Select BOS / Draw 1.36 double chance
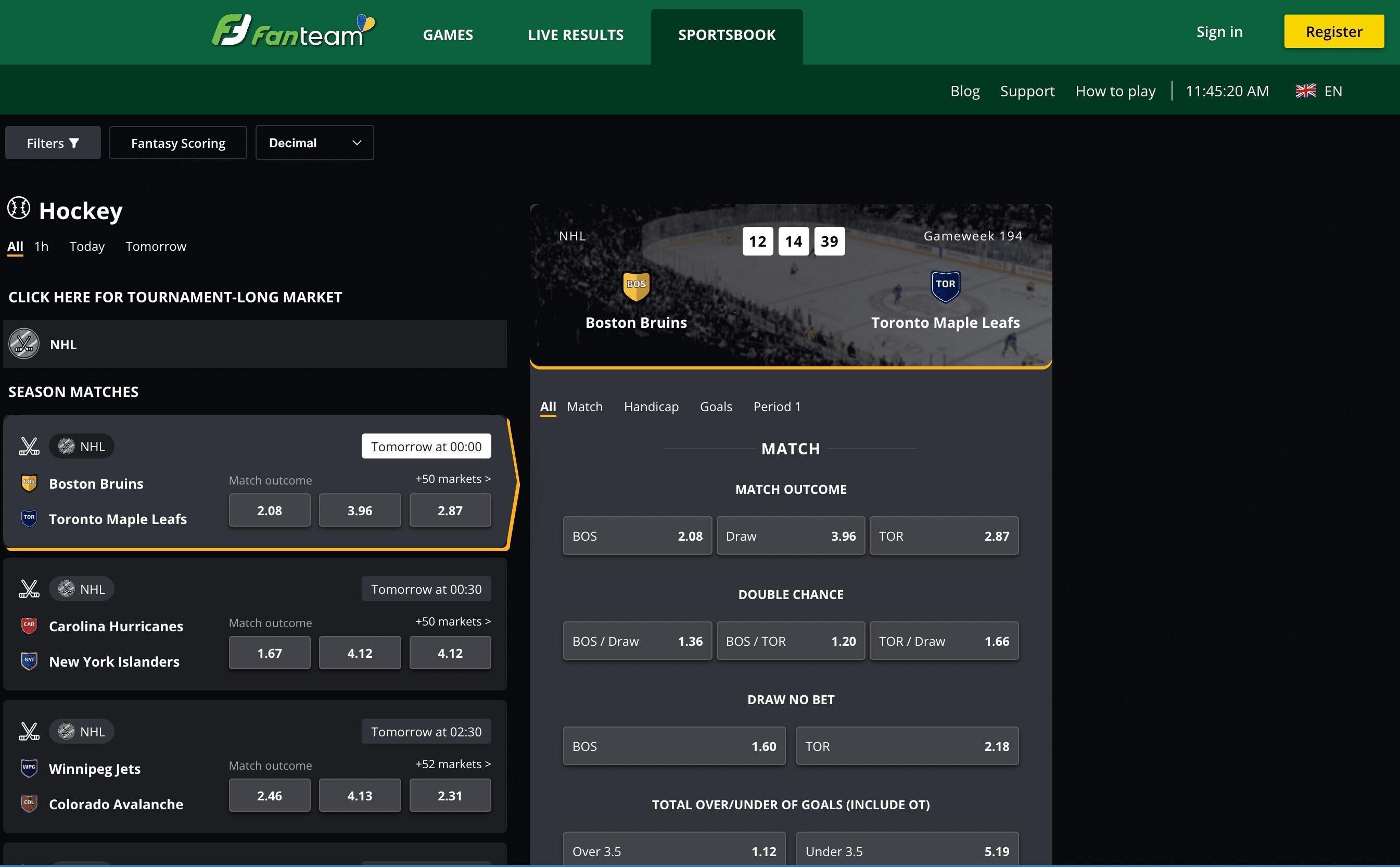The width and height of the screenshot is (1400, 867). pos(638,641)
